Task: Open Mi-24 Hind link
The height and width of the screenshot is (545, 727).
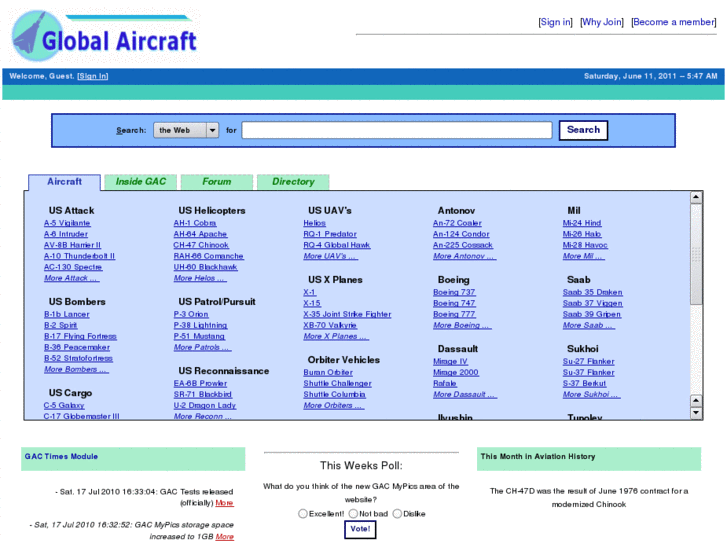Action: click(x=582, y=223)
